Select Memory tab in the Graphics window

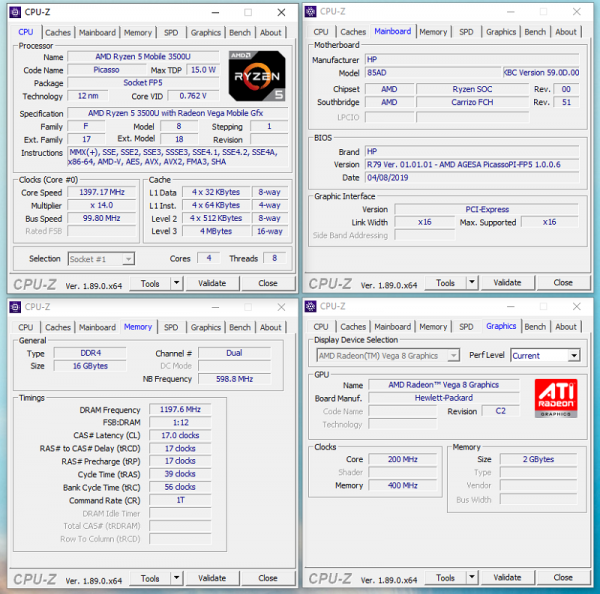433,326
